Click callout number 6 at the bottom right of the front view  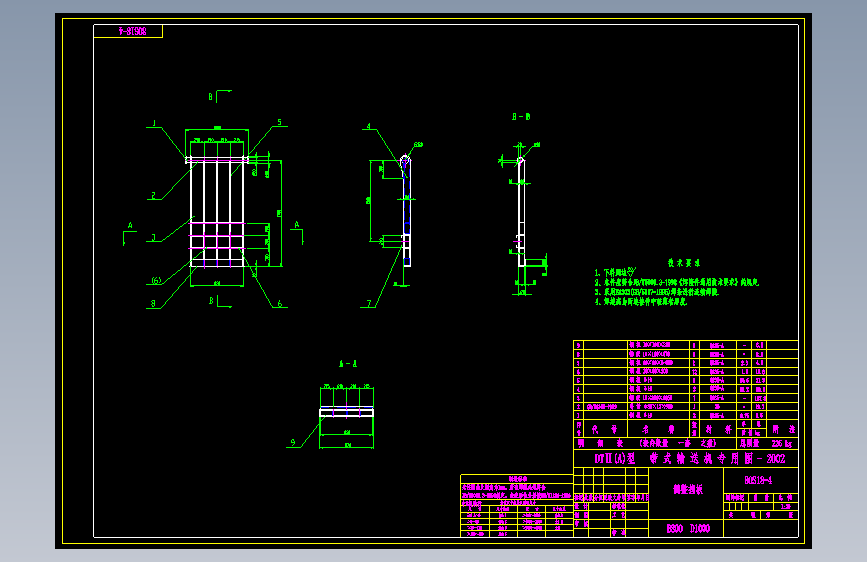tap(279, 304)
